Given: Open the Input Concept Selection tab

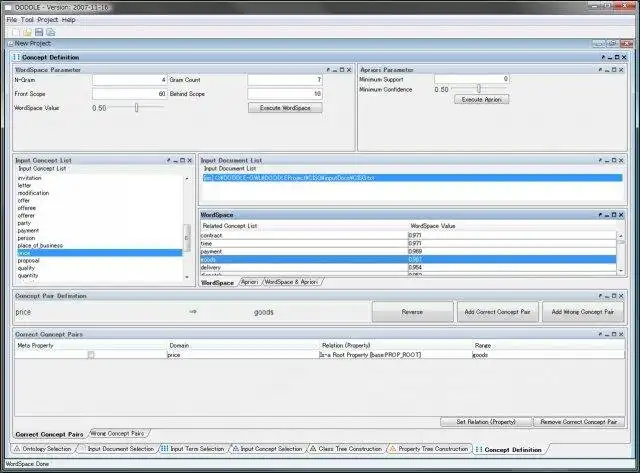Looking at the screenshot, I should pos(268,449).
